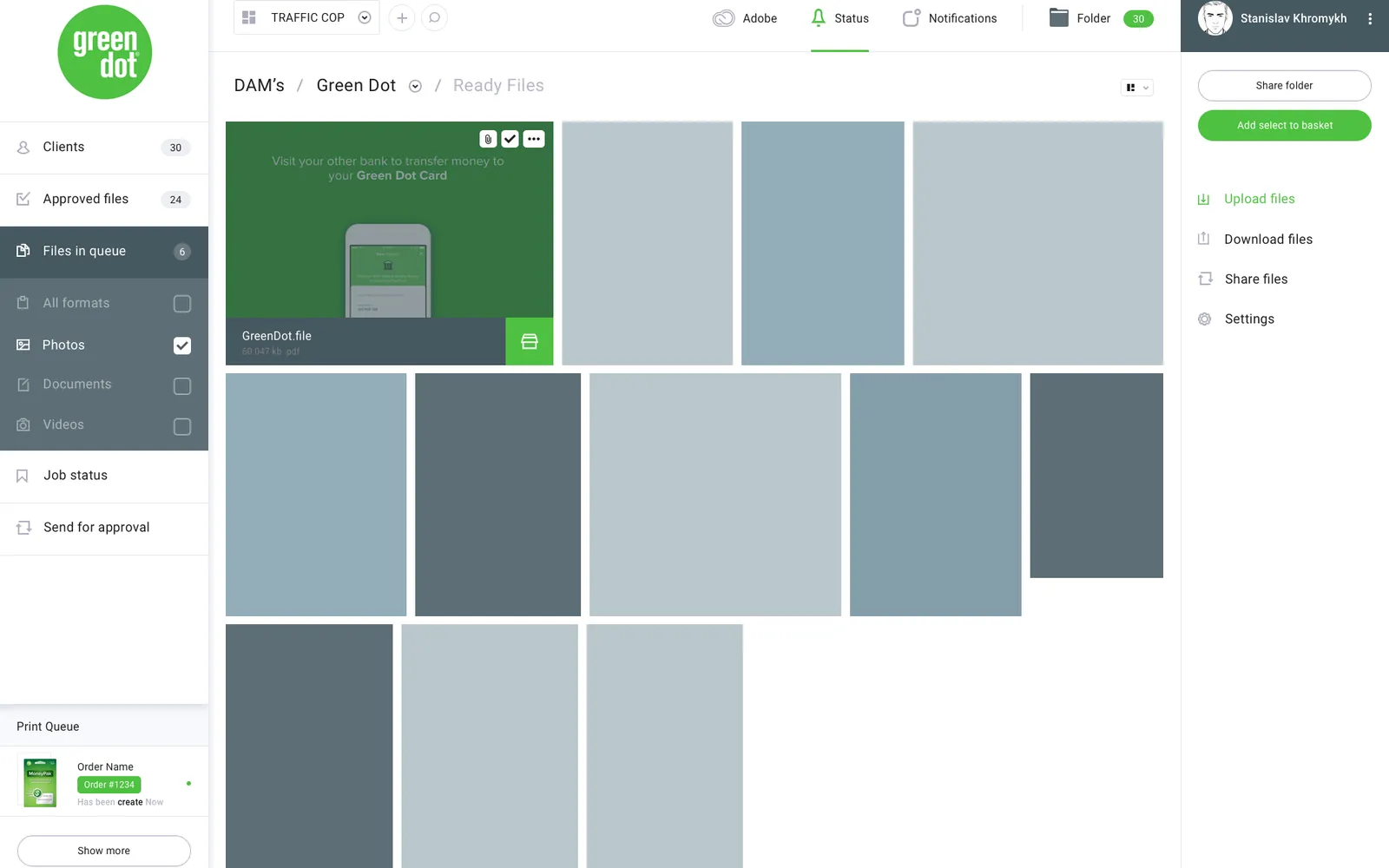Click the Settings gear icon
This screenshot has width=1389, height=868.
click(x=1205, y=319)
